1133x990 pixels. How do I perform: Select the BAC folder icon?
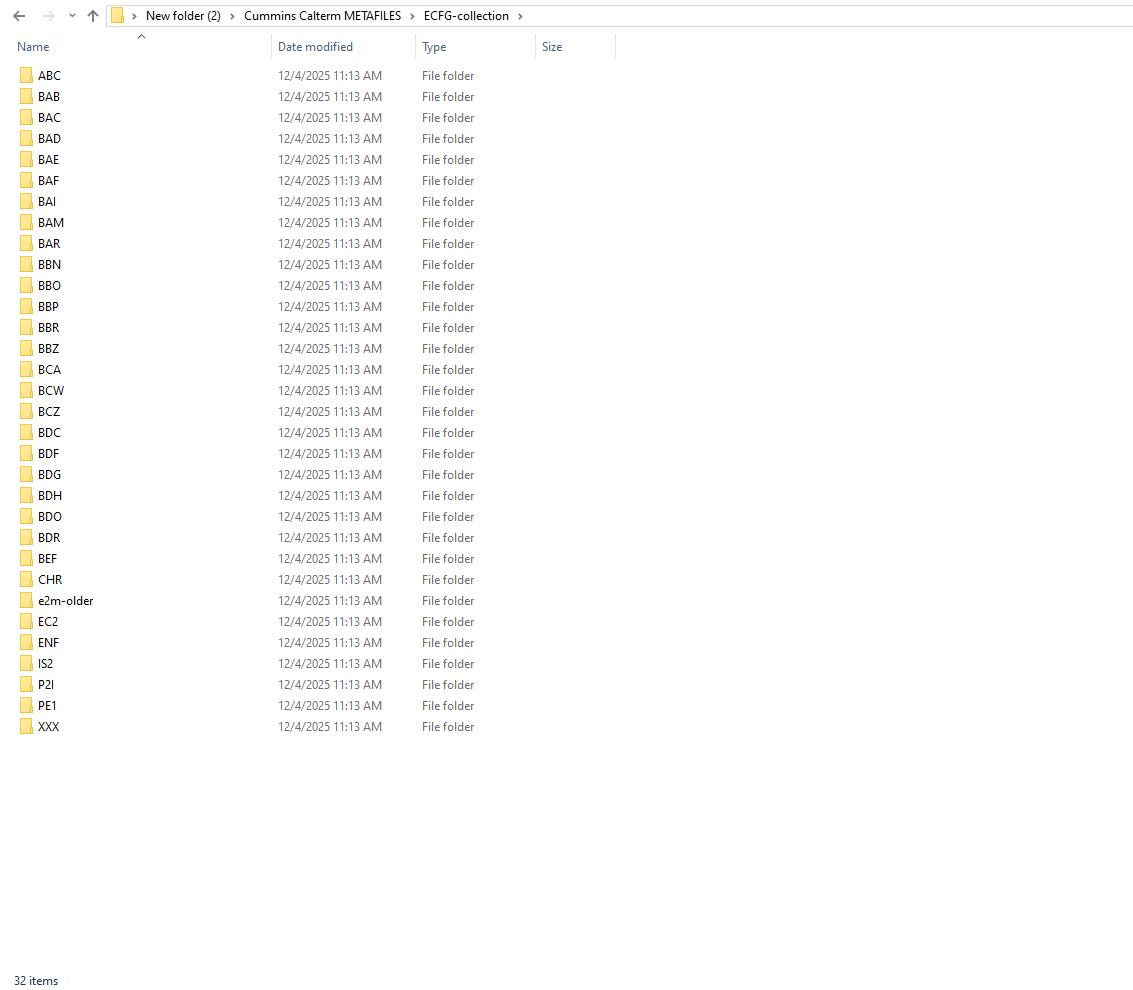tap(27, 118)
